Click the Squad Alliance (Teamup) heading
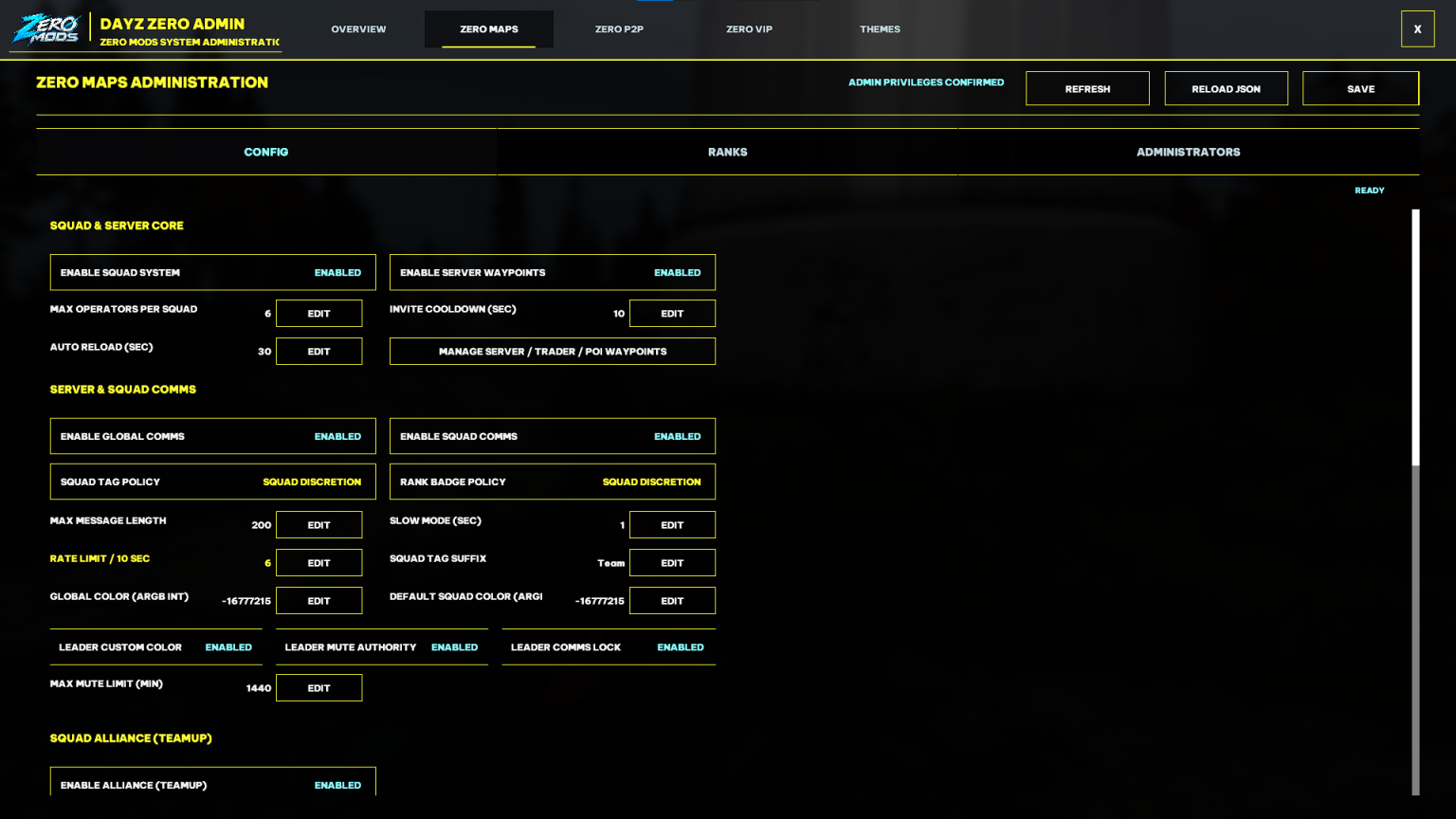The width and height of the screenshot is (1456, 819). (131, 738)
